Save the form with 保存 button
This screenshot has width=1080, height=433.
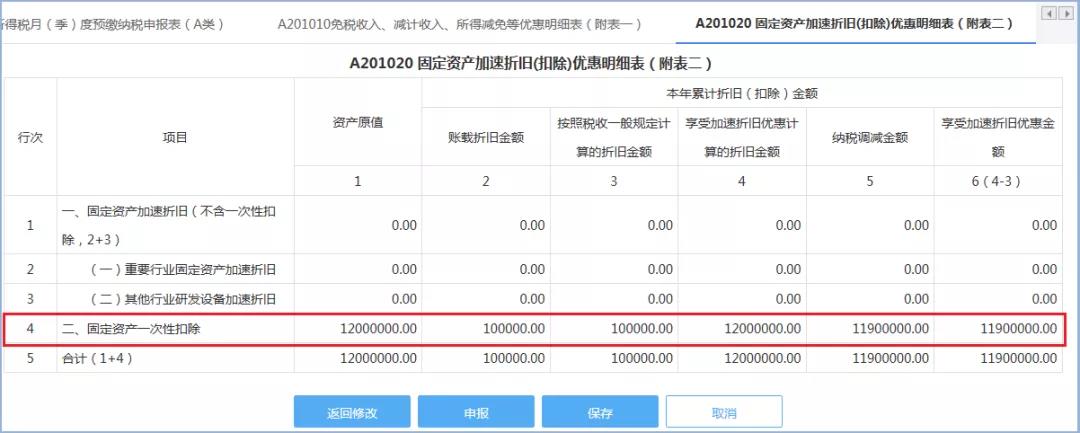pos(600,412)
